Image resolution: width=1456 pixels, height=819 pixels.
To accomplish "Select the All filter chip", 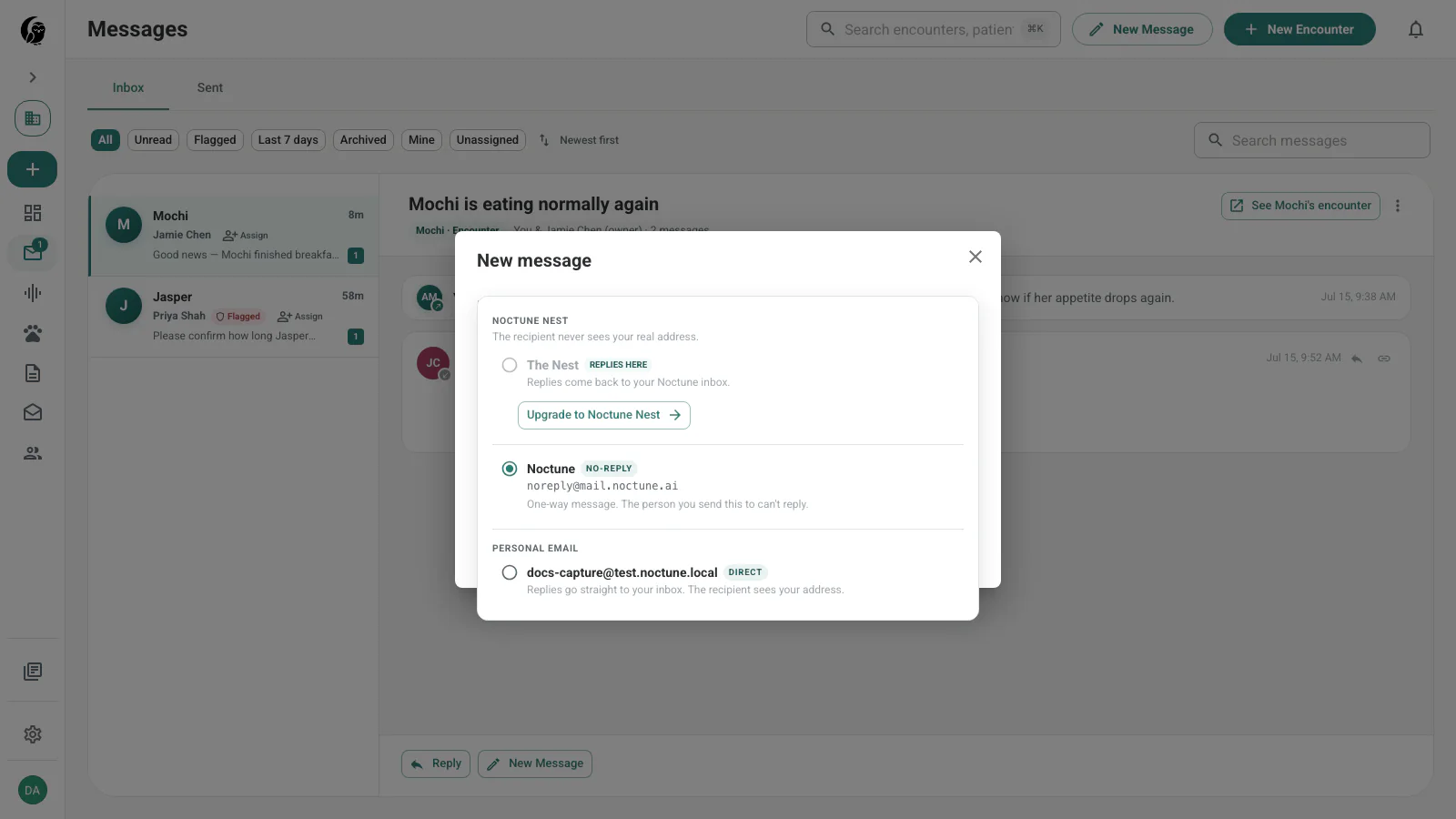I will coord(106,140).
